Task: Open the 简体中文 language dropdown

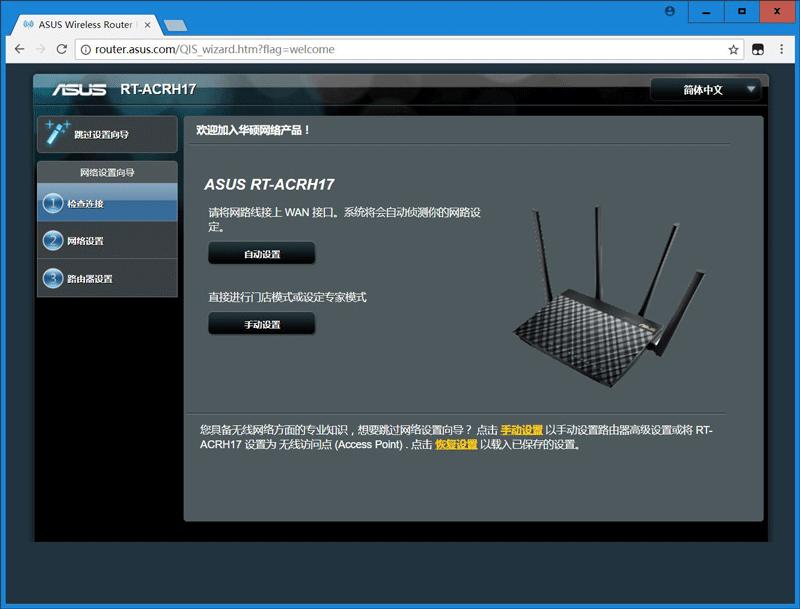Action: 706,90
